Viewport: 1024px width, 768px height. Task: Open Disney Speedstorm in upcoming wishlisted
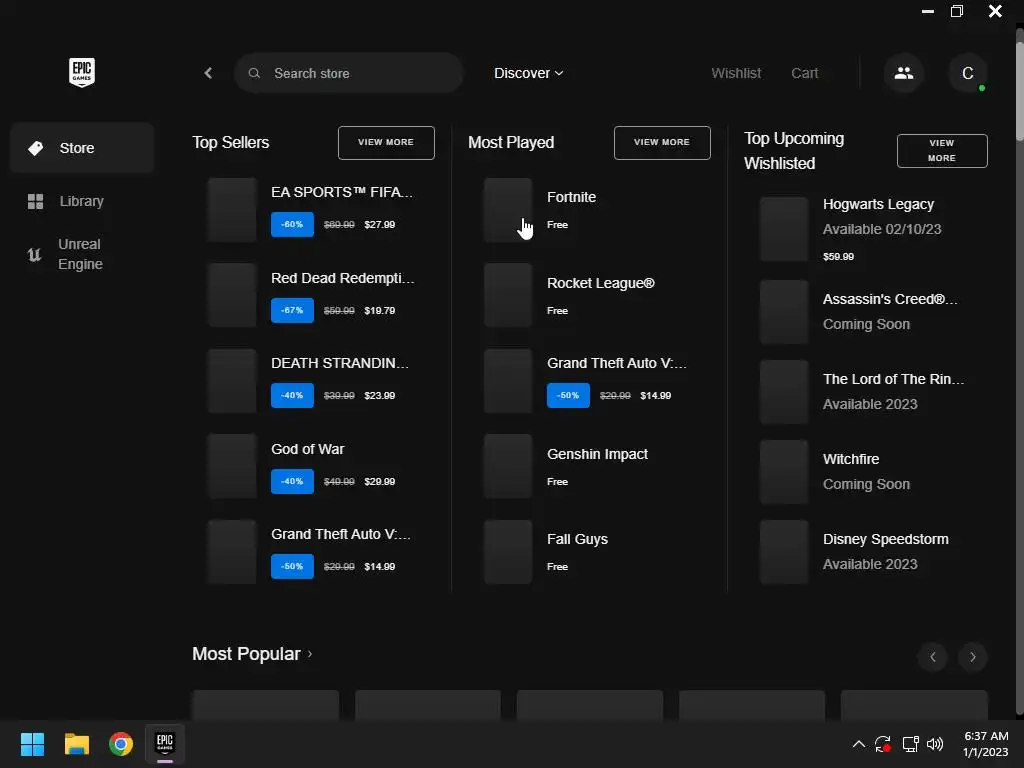[885, 539]
